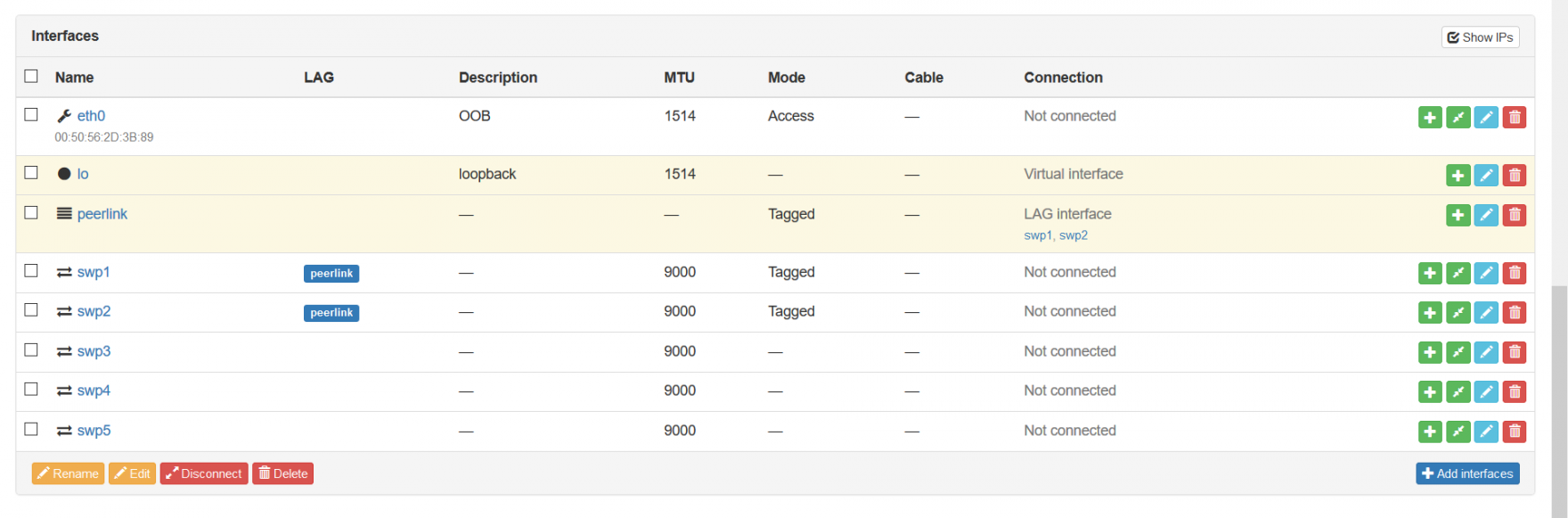This screenshot has height=518, width=1568.
Task: Connect swp1 with green connect icon
Action: (x=1458, y=273)
